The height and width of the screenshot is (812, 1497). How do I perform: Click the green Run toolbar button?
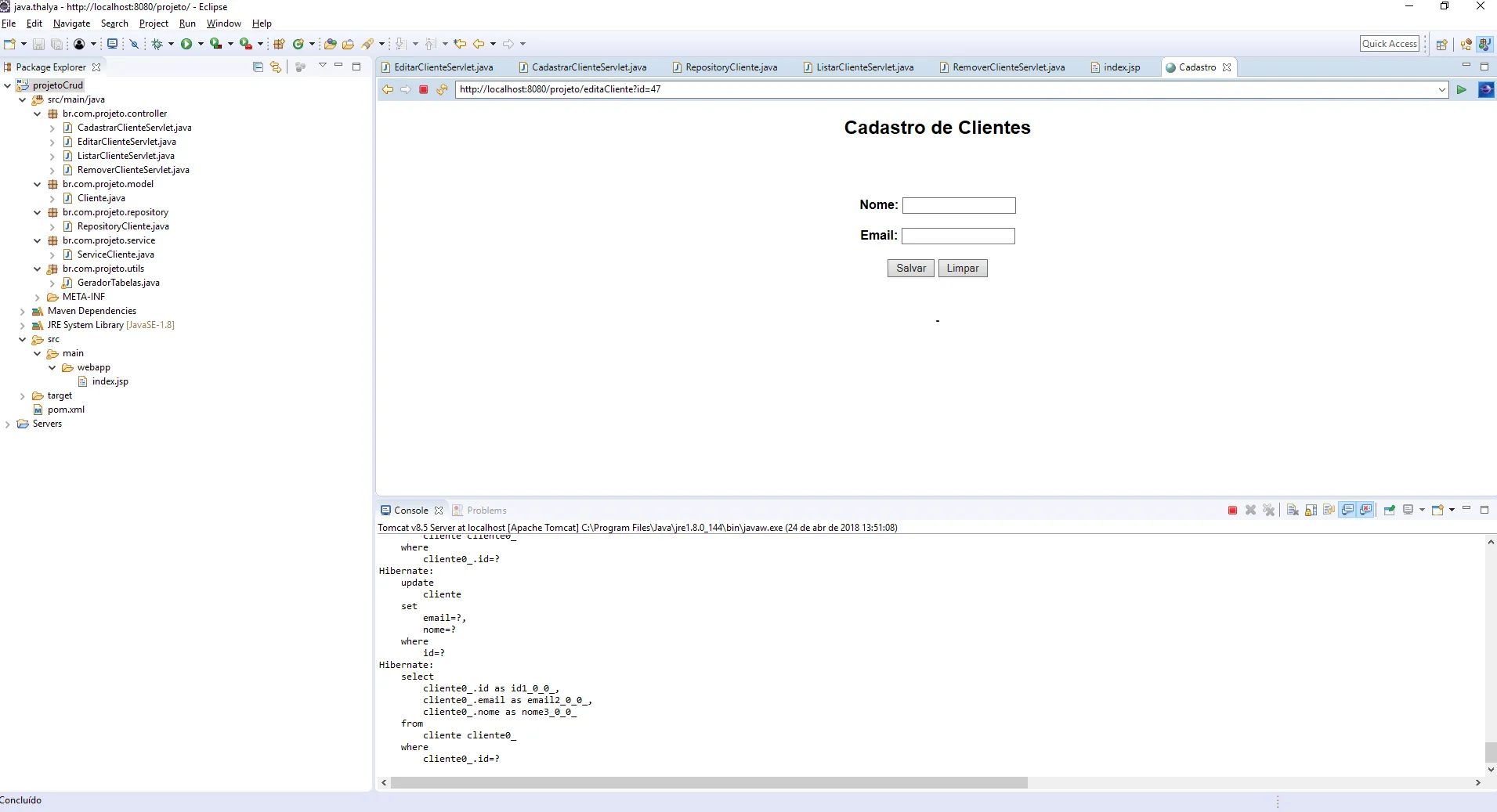tap(186, 44)
